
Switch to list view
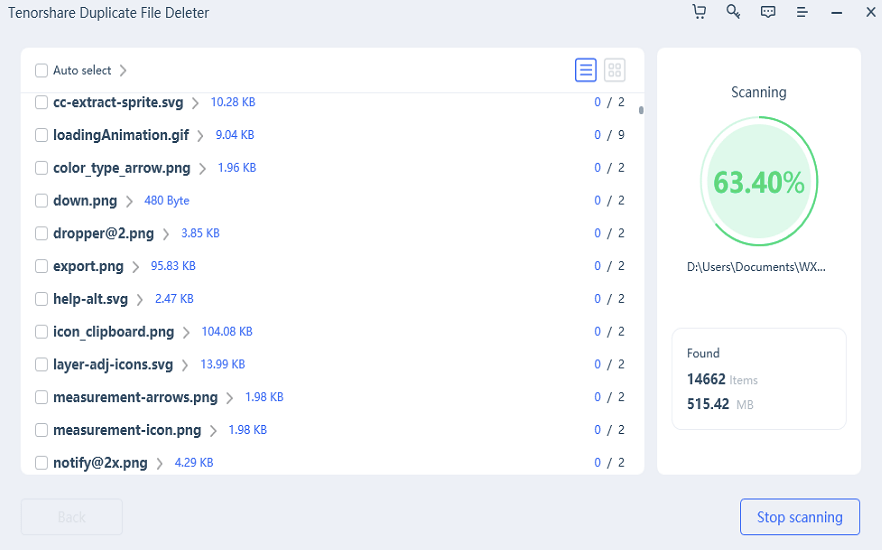coord(586,70)
